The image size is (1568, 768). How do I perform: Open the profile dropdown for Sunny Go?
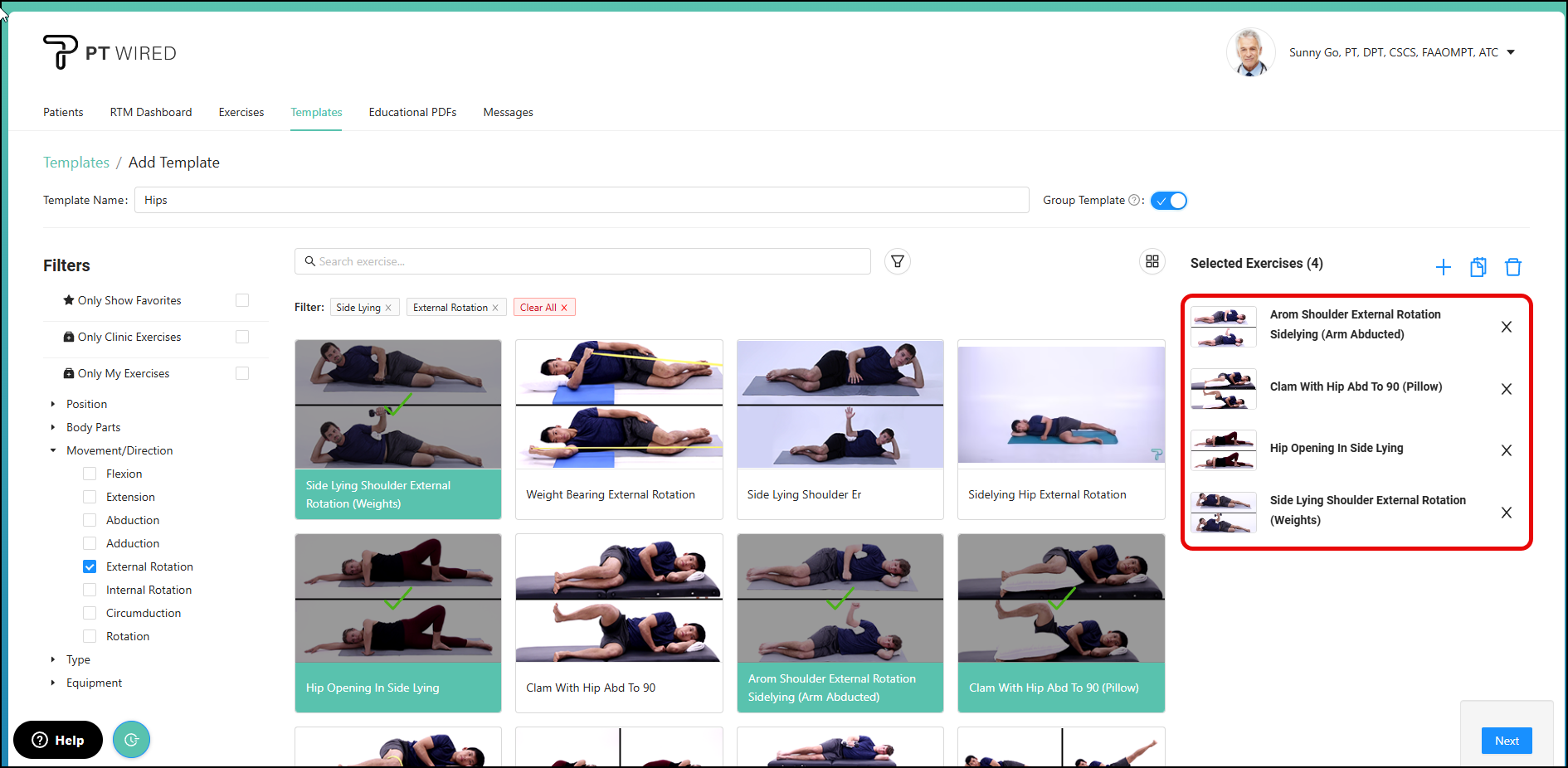click(x=1512, y=51)
